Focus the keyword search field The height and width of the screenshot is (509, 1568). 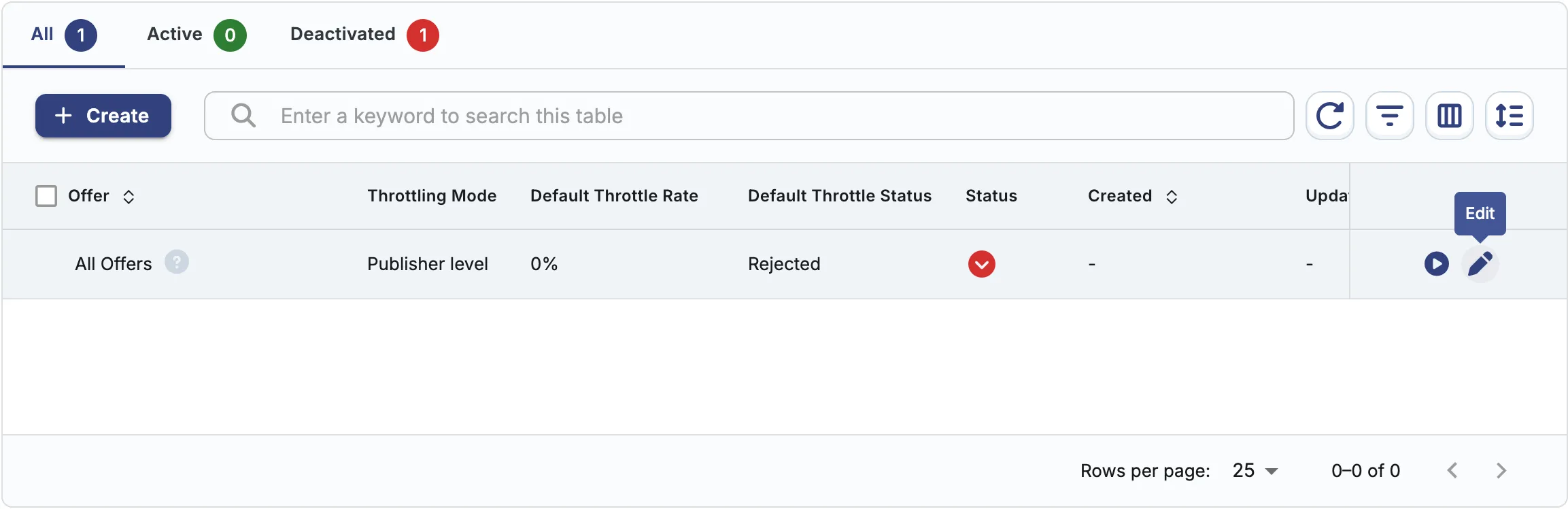coord(749,116)
